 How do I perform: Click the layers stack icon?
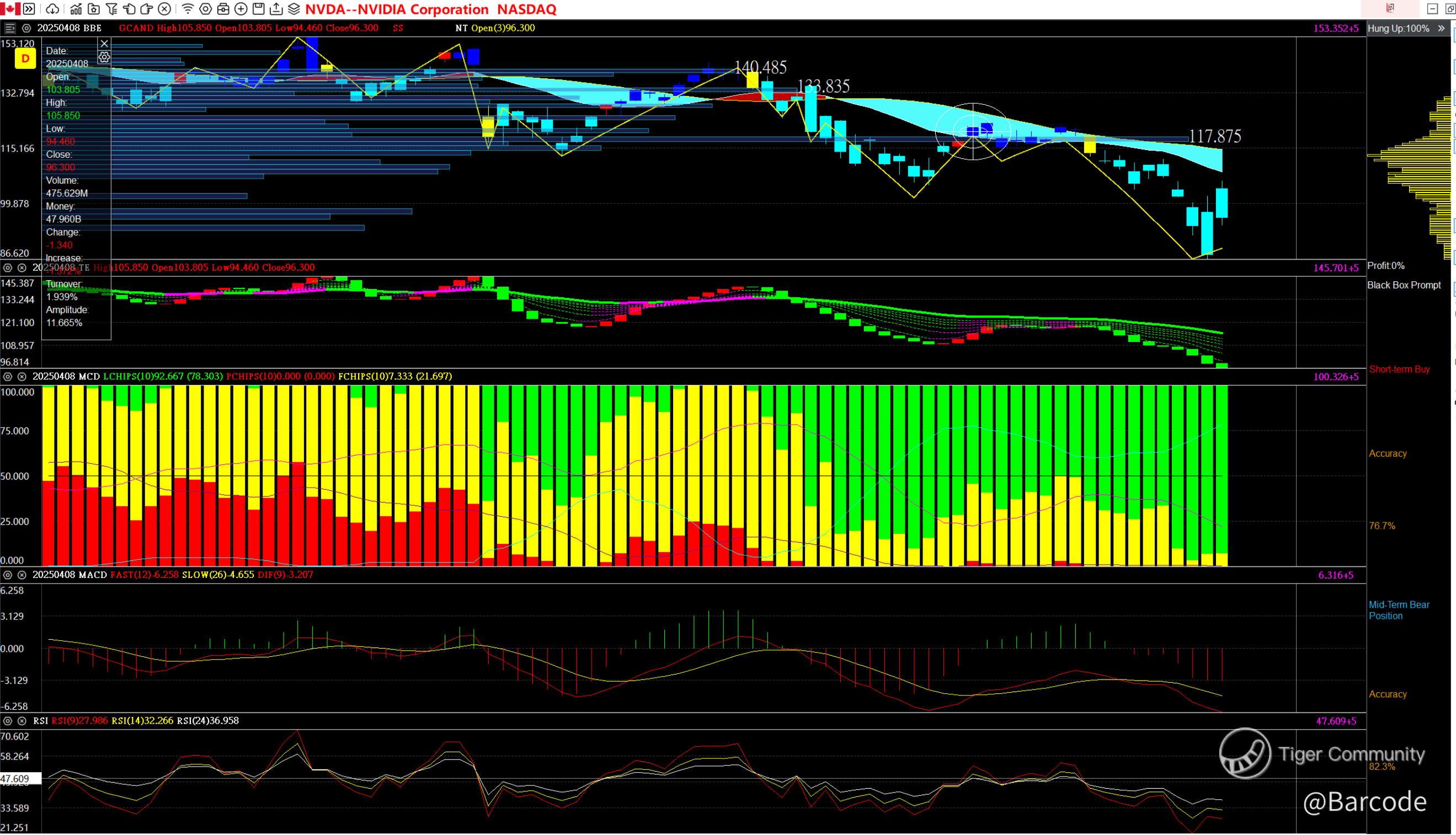coord(294,9)
